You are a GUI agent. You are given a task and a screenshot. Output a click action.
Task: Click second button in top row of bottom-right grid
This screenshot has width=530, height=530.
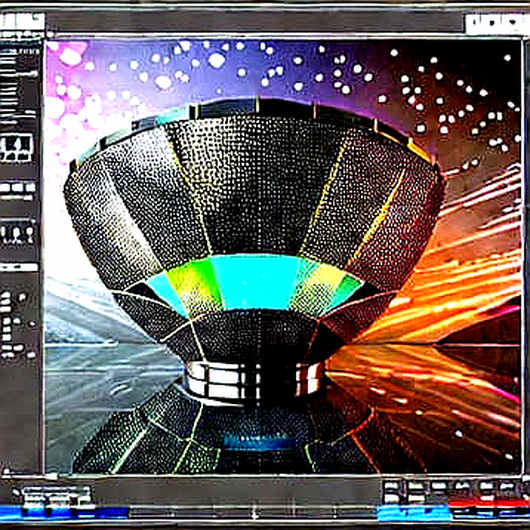pyautogui.click(x=415, y=486)
